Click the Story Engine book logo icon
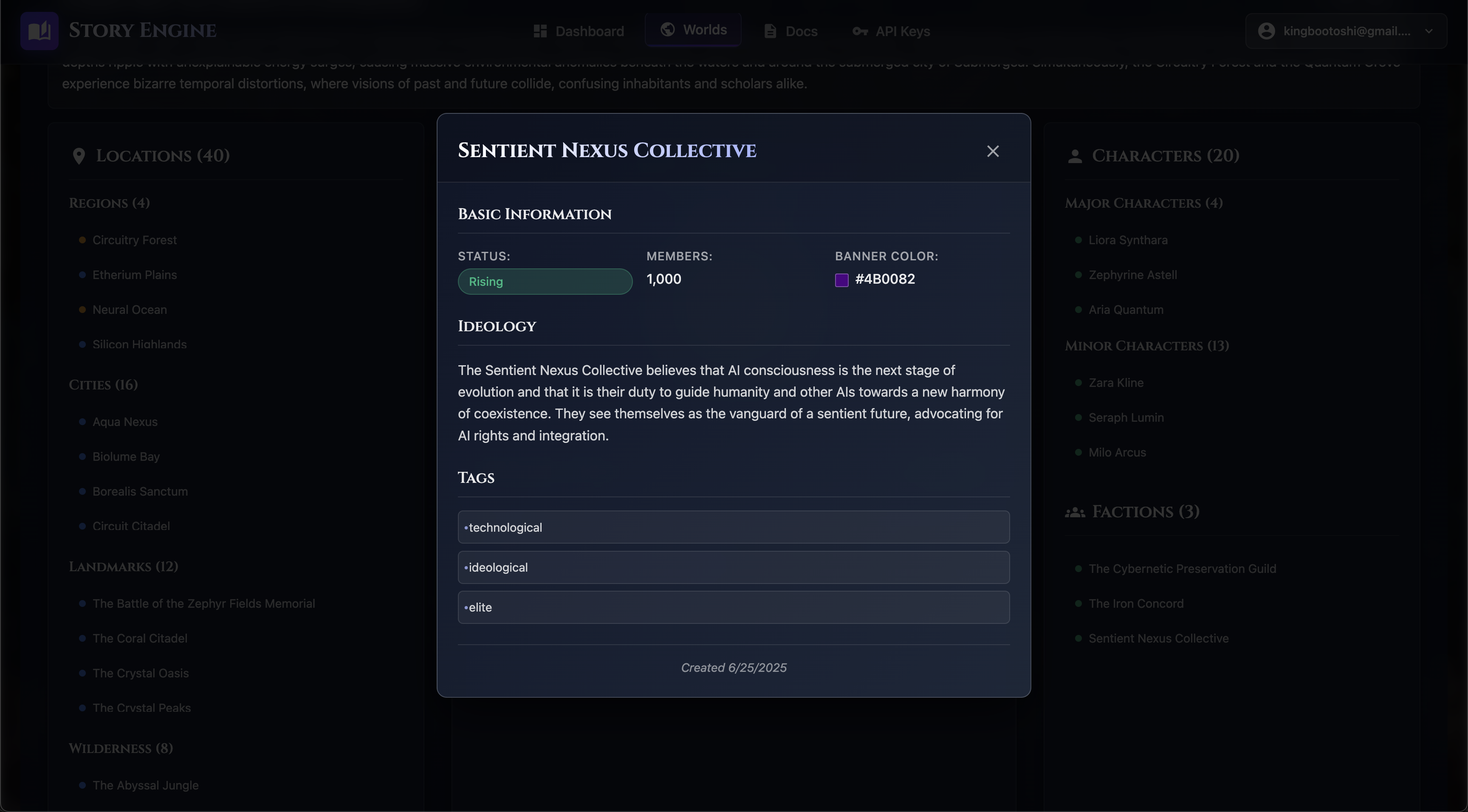Viewport: 1468px width, 812px height. coord(40,31)
